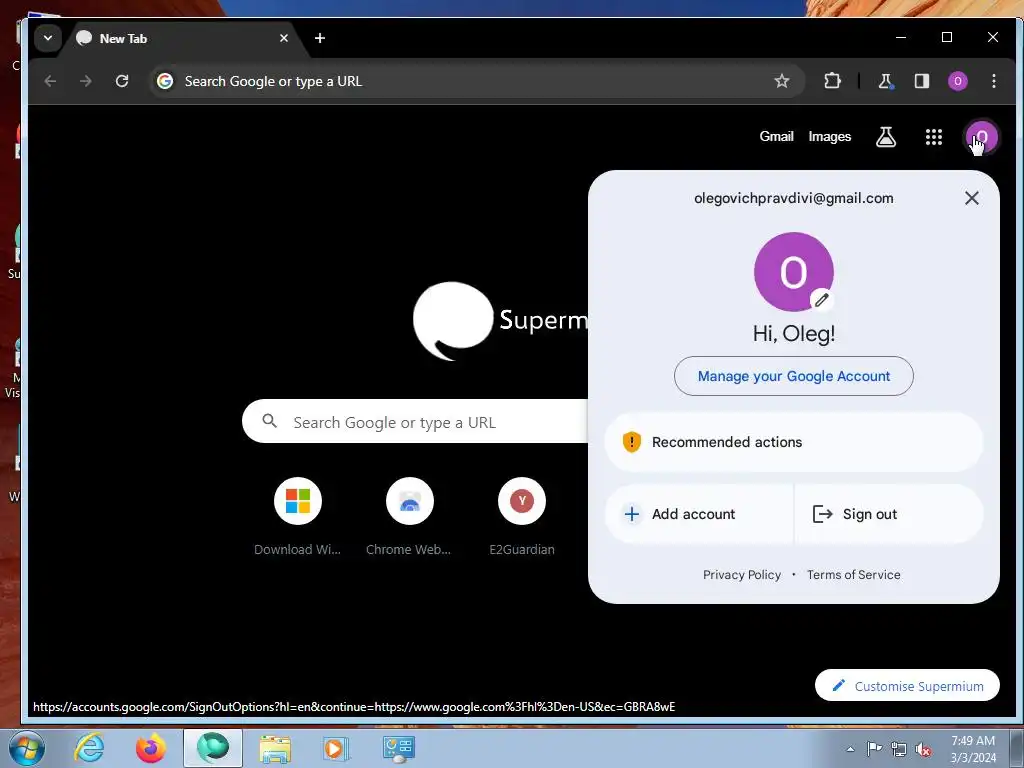1024x768 pixels.
Task: Open the Images link
Action: click(829, 136)
